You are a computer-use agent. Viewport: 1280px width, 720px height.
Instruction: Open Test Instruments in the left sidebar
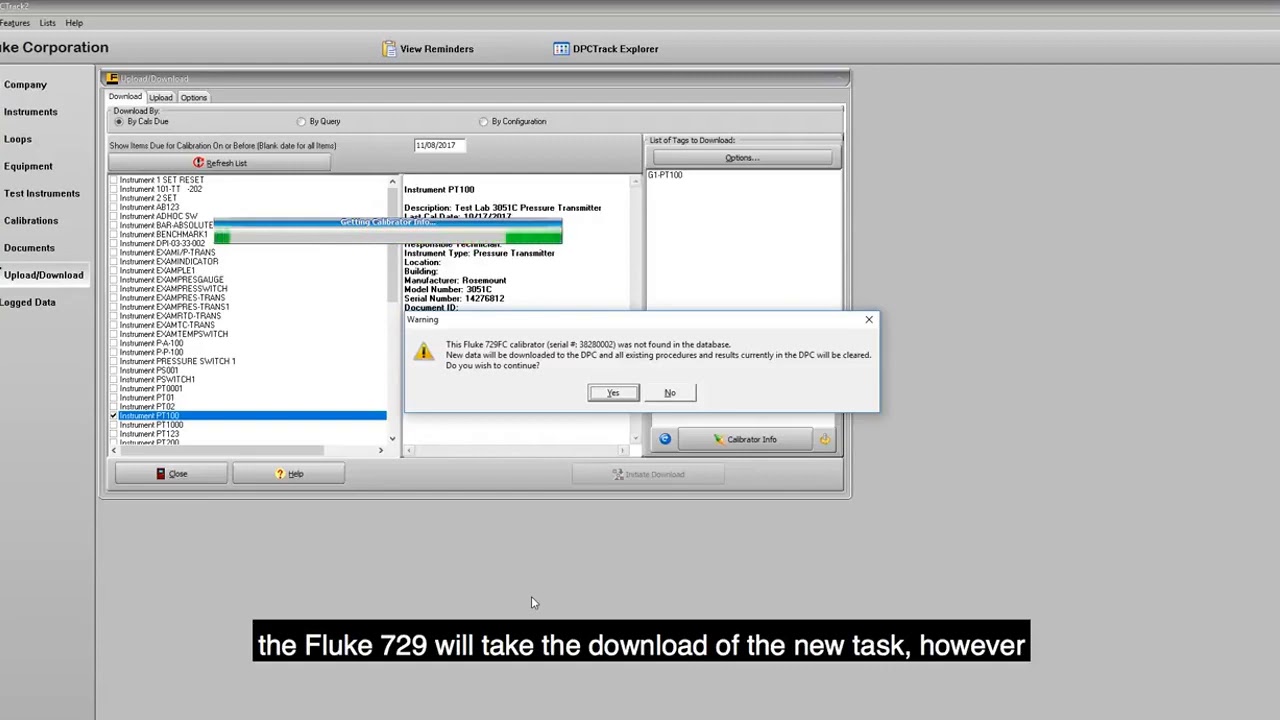tap(41, 193)
